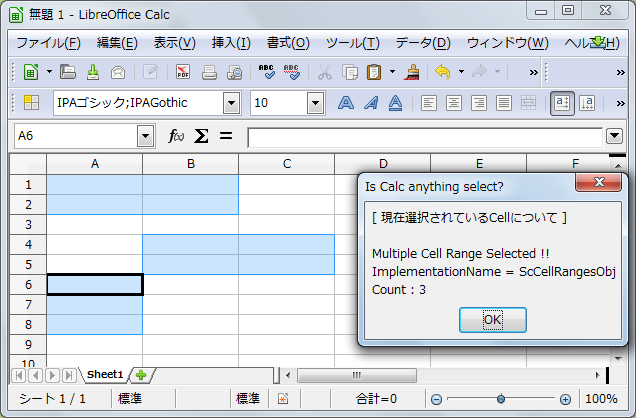
Task: Click the Copy icon
Action: coord(349,73)
